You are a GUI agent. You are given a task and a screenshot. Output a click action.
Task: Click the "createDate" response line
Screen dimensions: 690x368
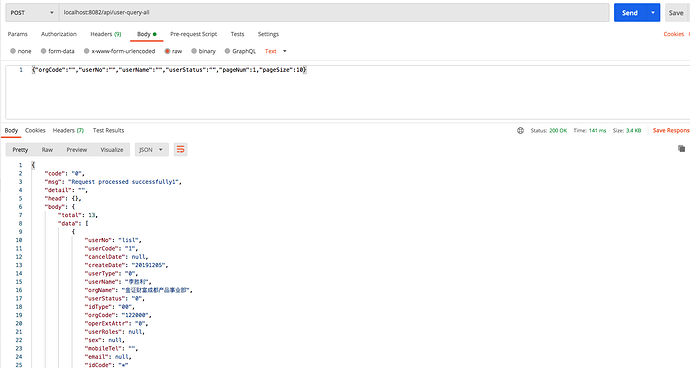127,265
